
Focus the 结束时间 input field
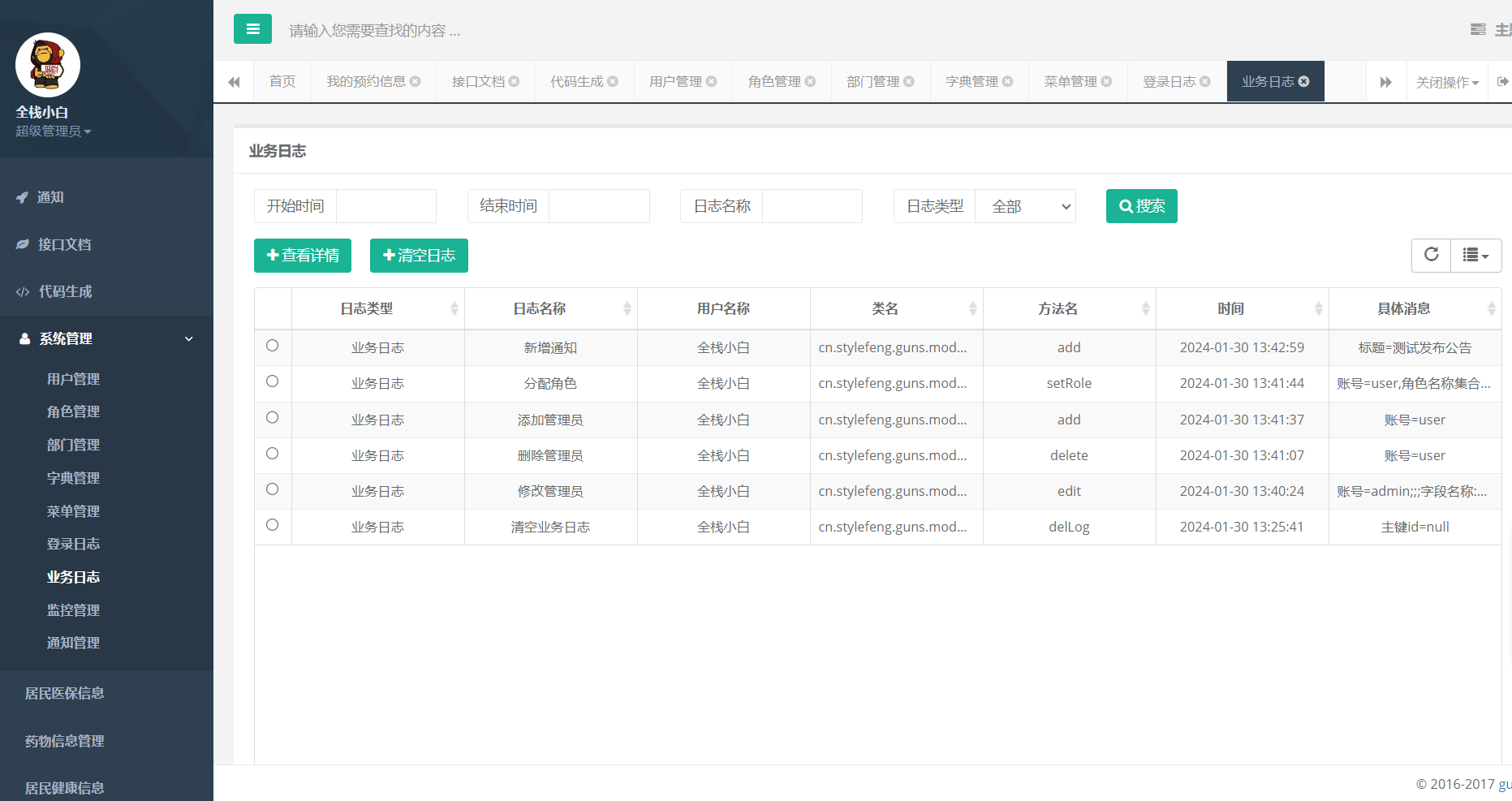[599, 206]
